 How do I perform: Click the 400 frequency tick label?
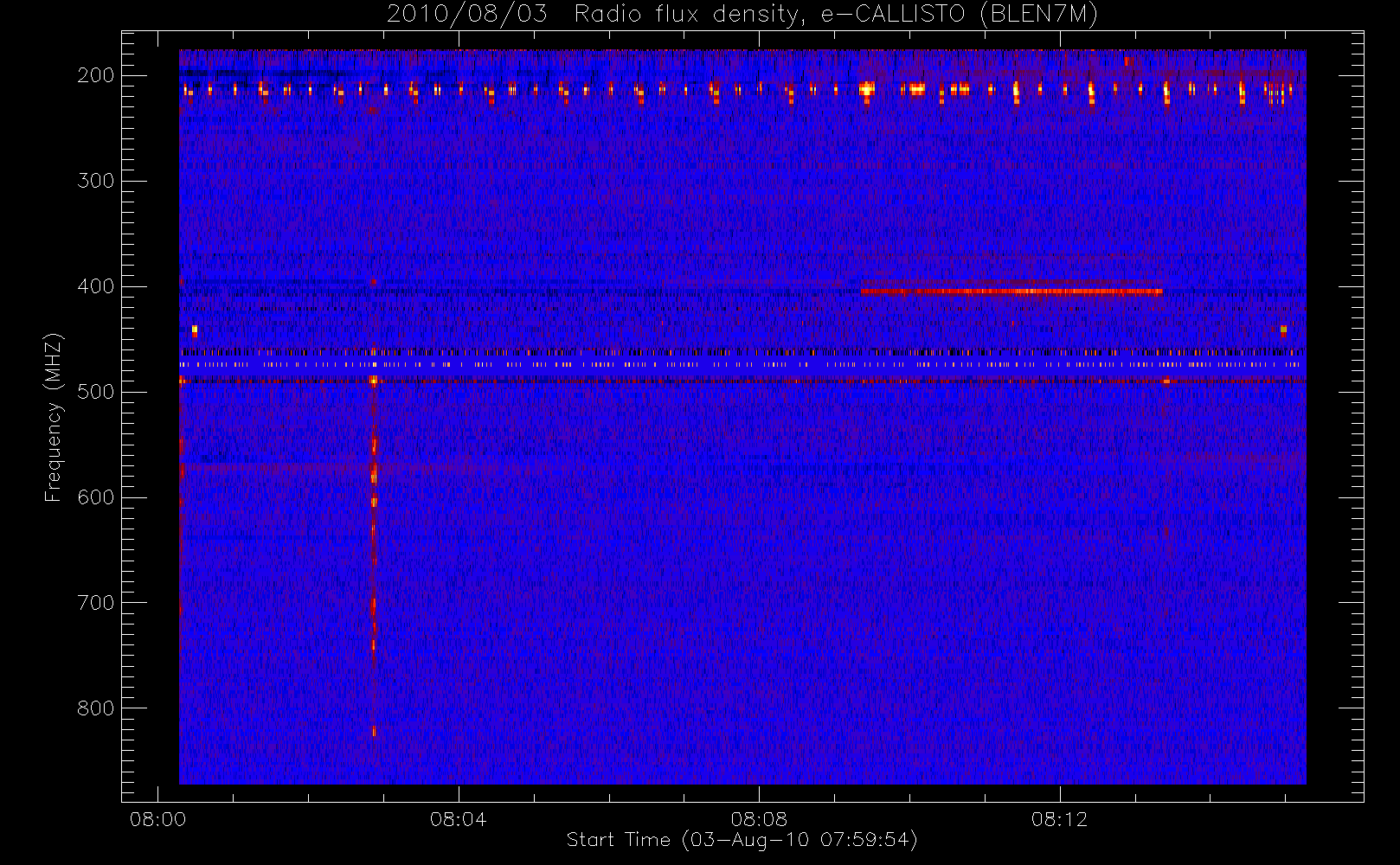click(x=96, y=286)
